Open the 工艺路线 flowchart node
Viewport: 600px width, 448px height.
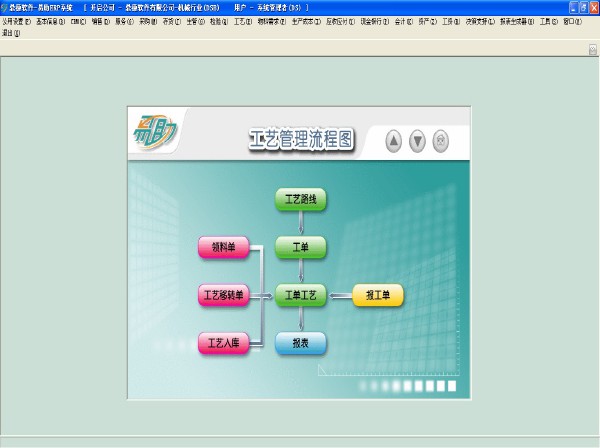coord(301,199)
